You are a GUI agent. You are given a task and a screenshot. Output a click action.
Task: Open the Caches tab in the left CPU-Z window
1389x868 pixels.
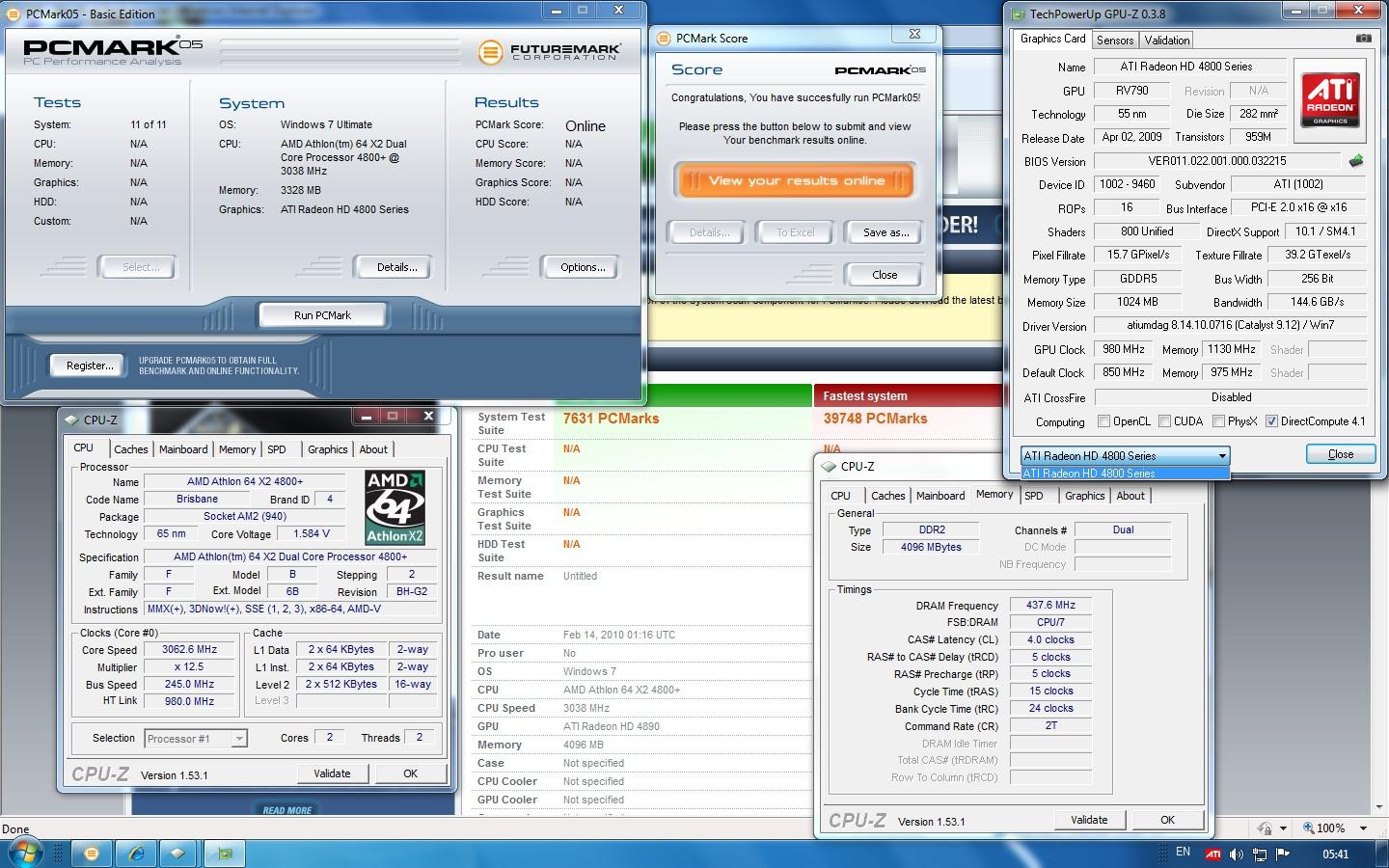click(x=131, y=449)
